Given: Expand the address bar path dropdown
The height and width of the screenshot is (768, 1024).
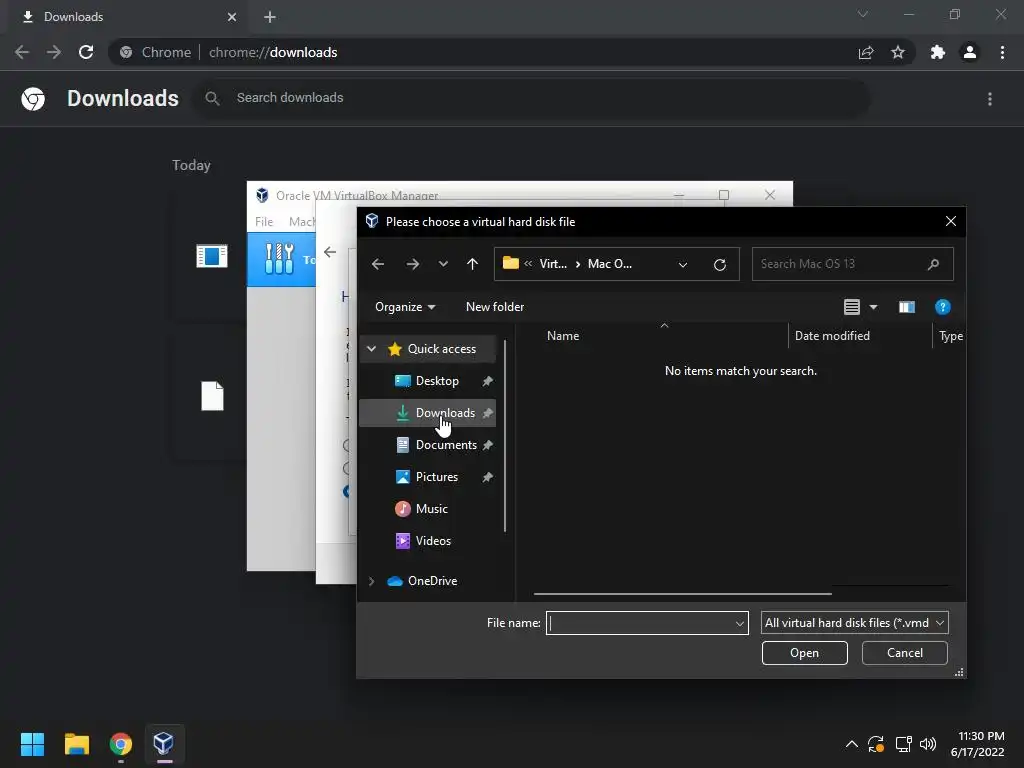Looking at the screenshot, I should click(682, 264).
